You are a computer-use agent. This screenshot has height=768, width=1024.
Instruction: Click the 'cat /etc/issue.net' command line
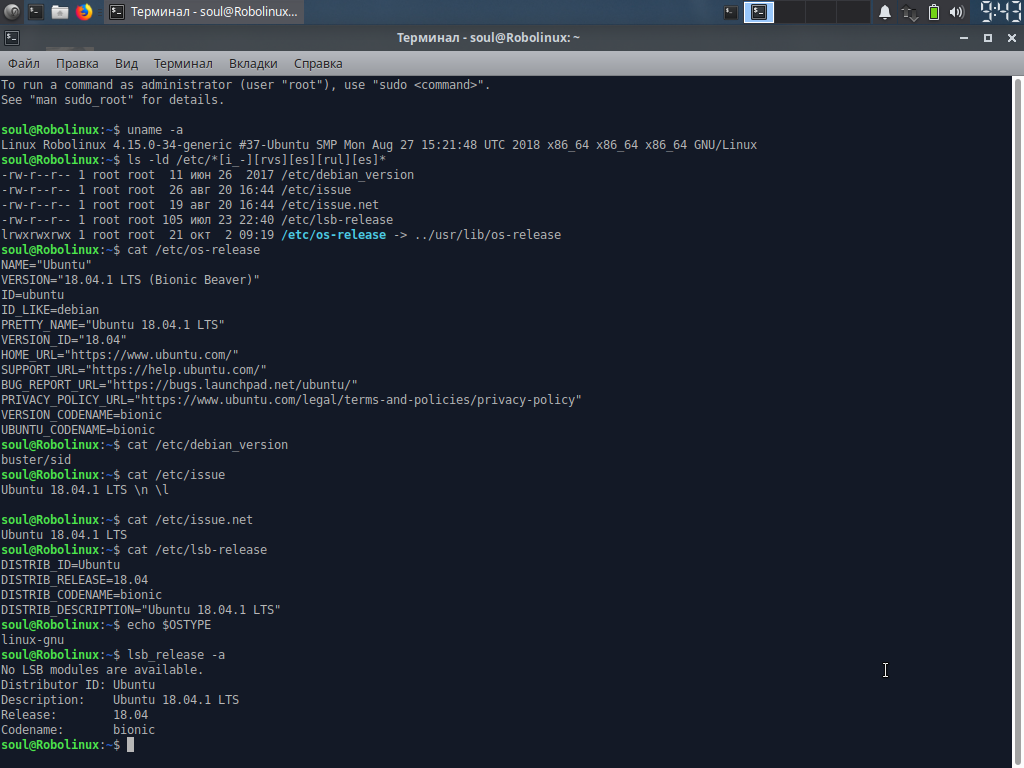127,519
